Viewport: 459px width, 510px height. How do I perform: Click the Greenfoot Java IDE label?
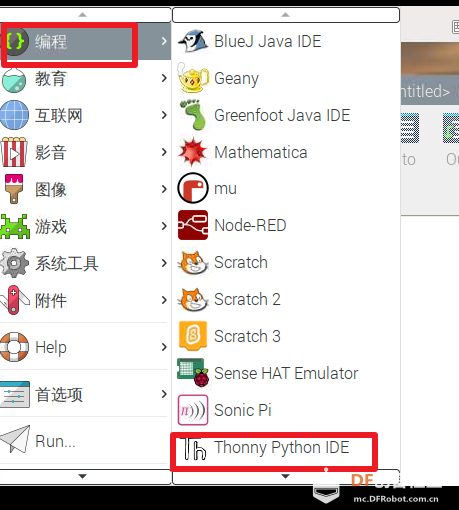(282, 115)
